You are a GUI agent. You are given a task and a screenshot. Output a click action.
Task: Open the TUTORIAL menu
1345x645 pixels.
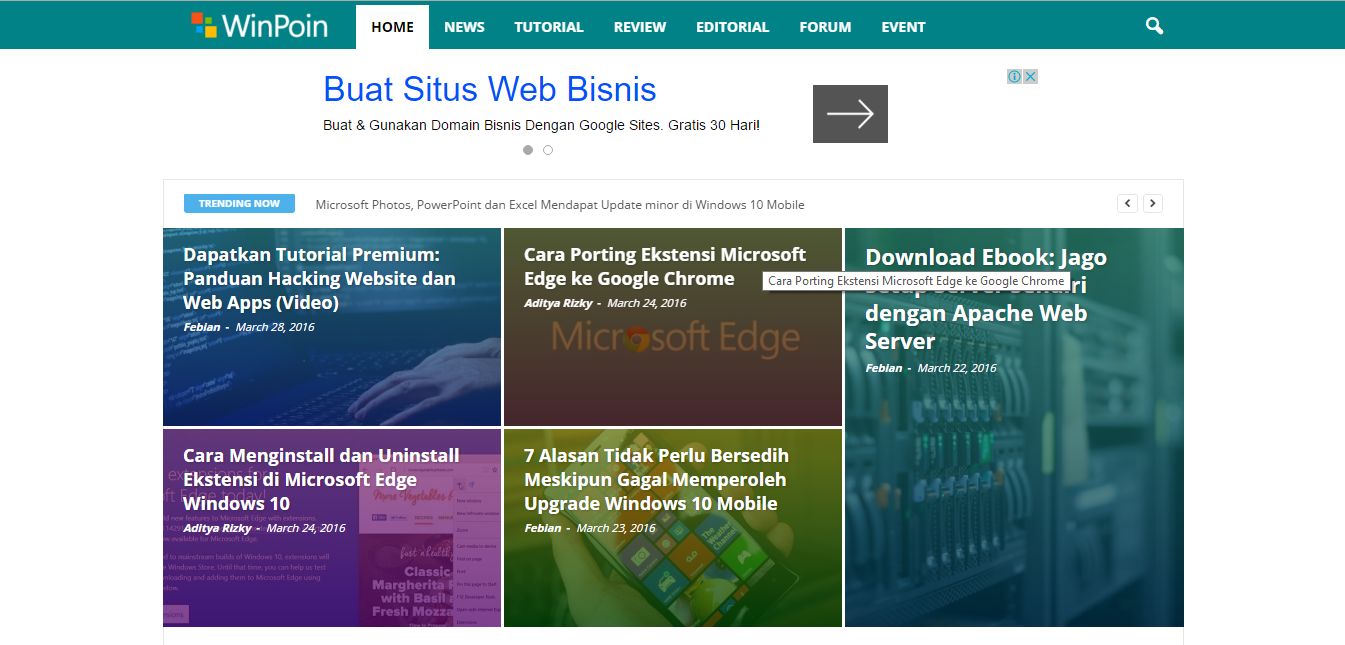[x=549, y=27]
